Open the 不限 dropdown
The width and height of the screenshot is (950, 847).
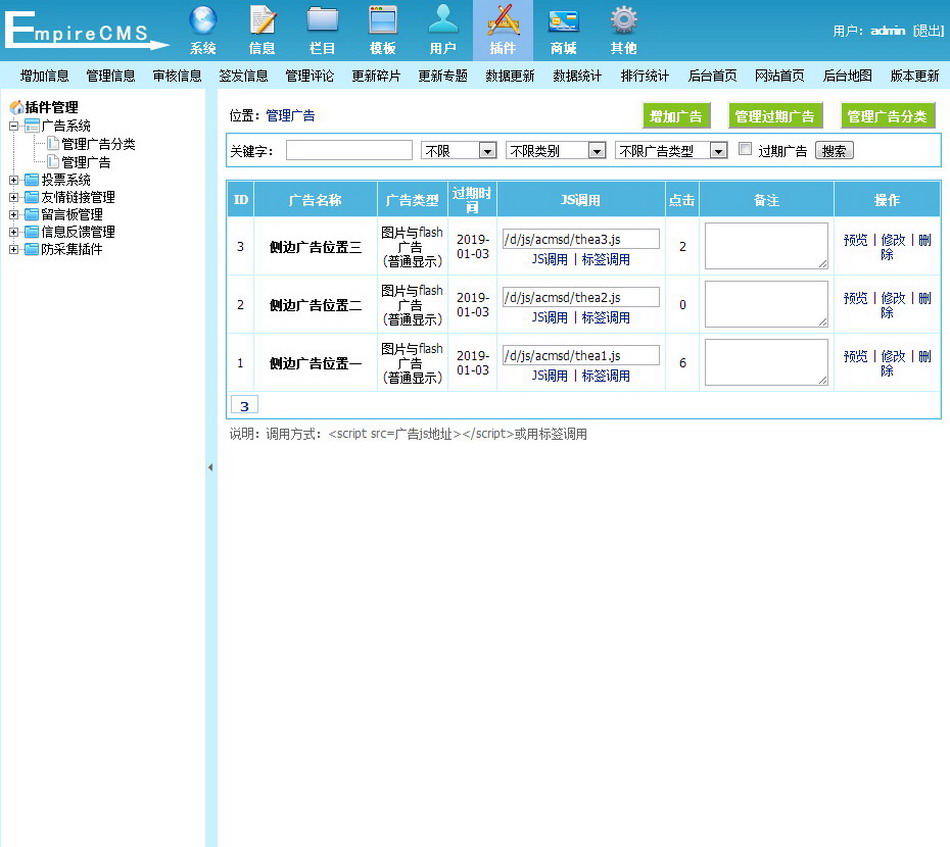coord(459,150)
